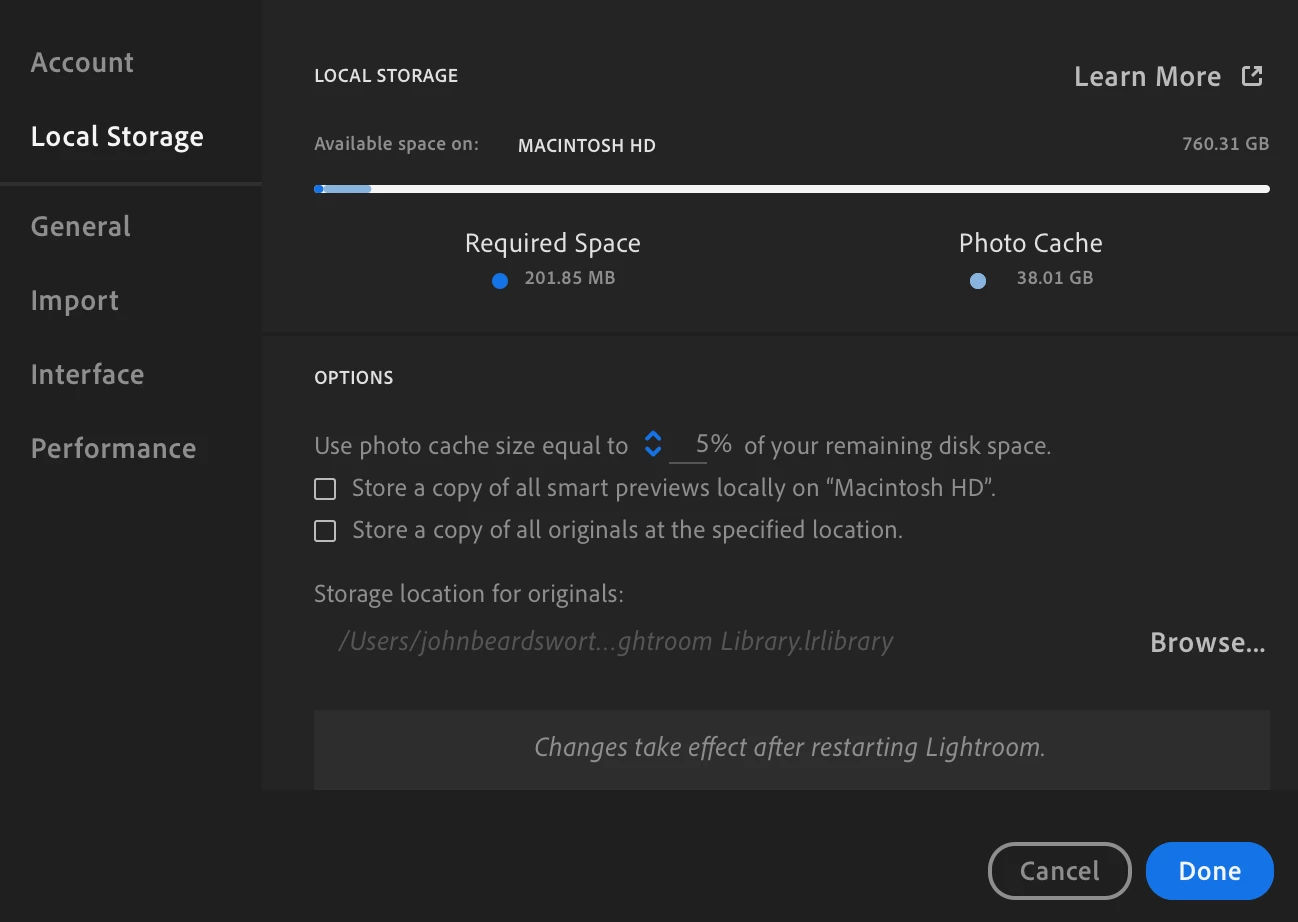Click the Photo Cache light blue dot
This screenshot has width=1298, height=922.
978,281
